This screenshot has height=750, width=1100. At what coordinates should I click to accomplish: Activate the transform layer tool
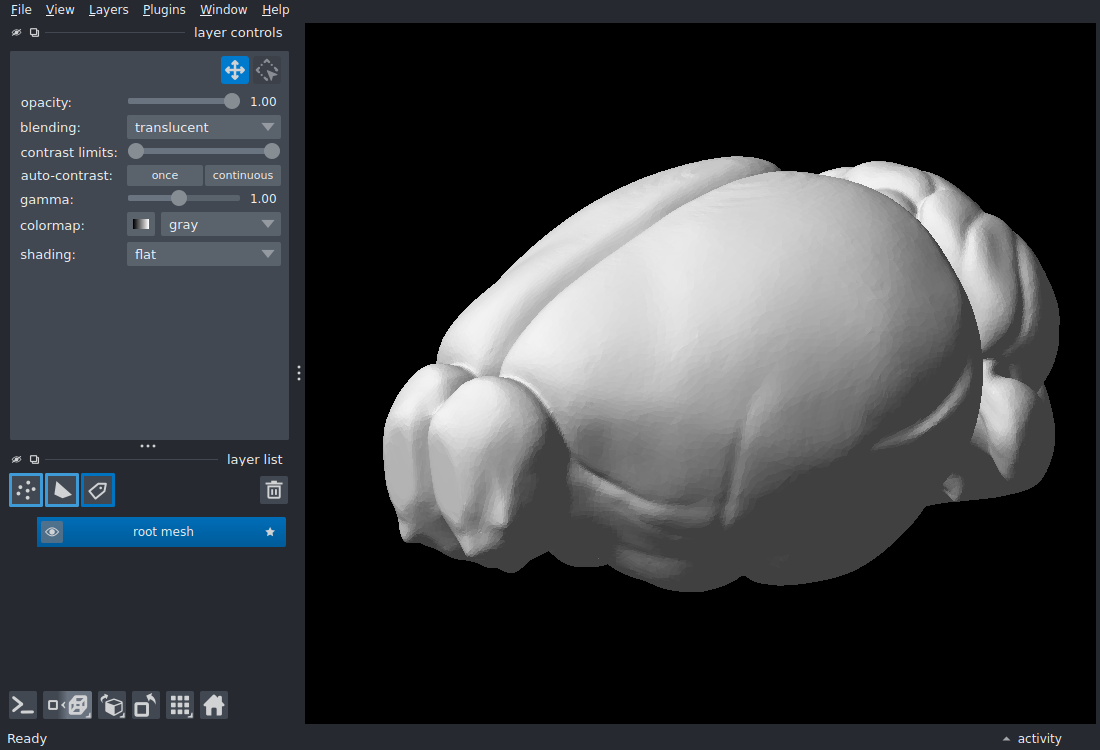pyautogui.click(x=267, y=70)
